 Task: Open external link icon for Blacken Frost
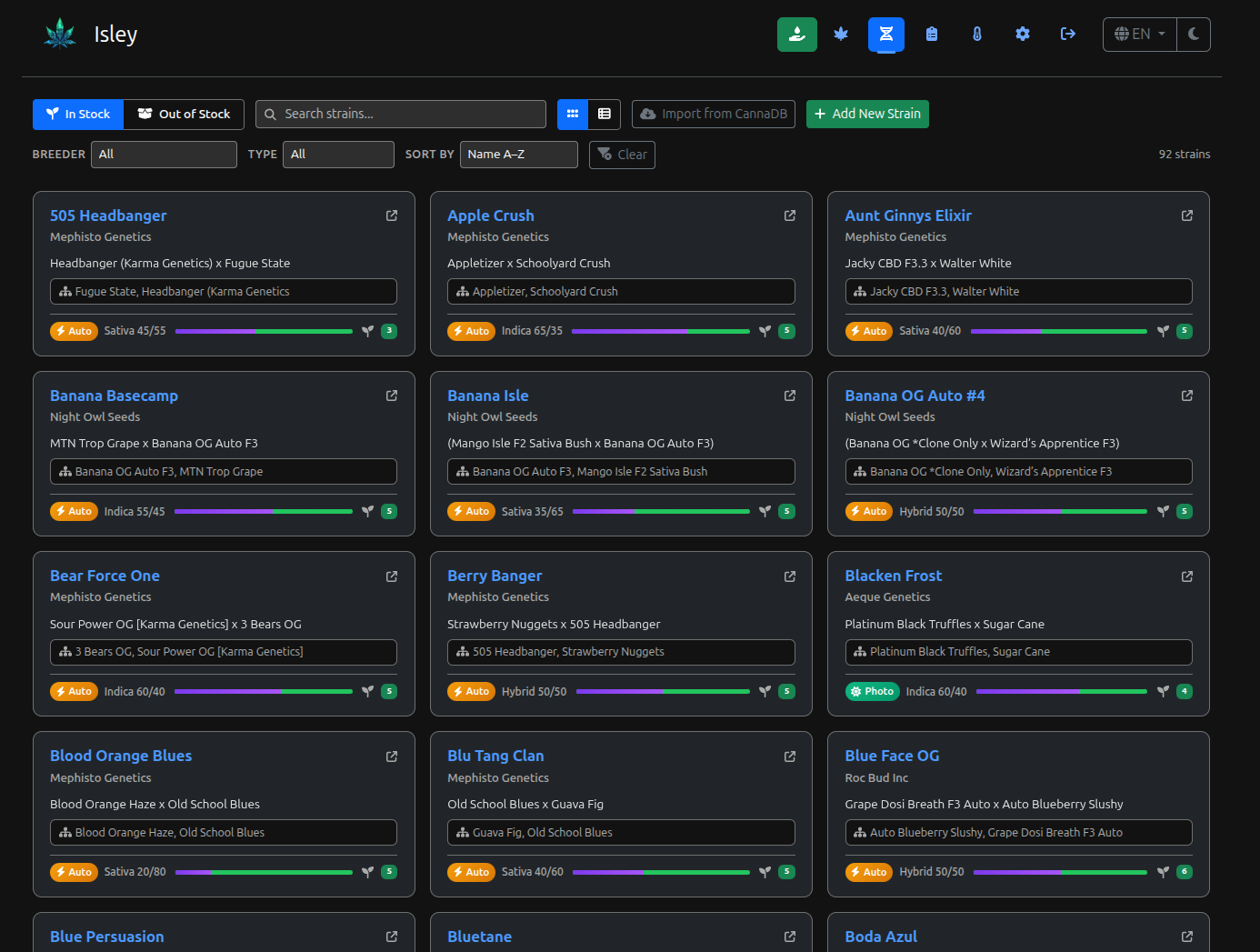point(1187,576)
